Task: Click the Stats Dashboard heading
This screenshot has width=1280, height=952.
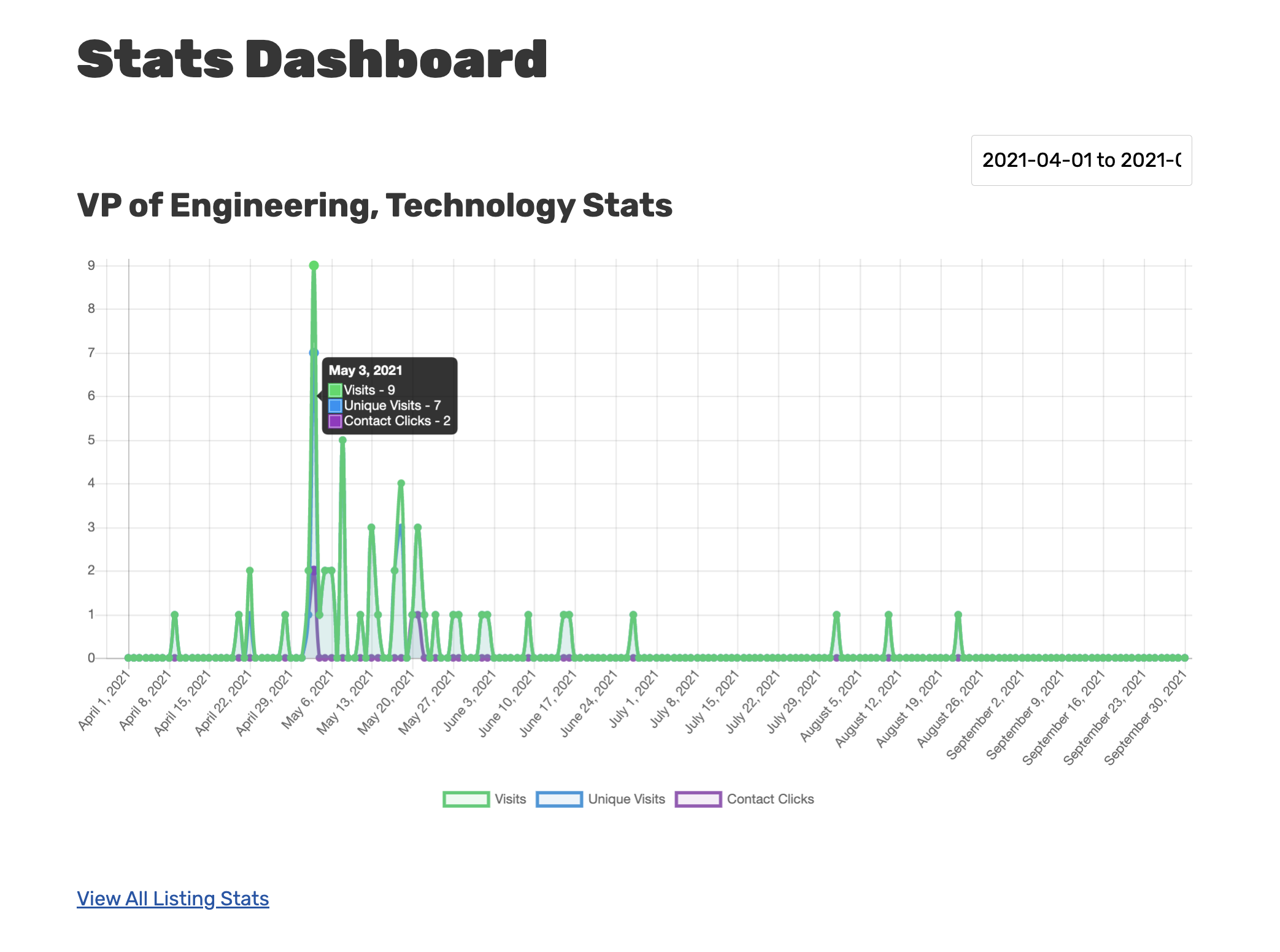Action: [x=312, y=60]
